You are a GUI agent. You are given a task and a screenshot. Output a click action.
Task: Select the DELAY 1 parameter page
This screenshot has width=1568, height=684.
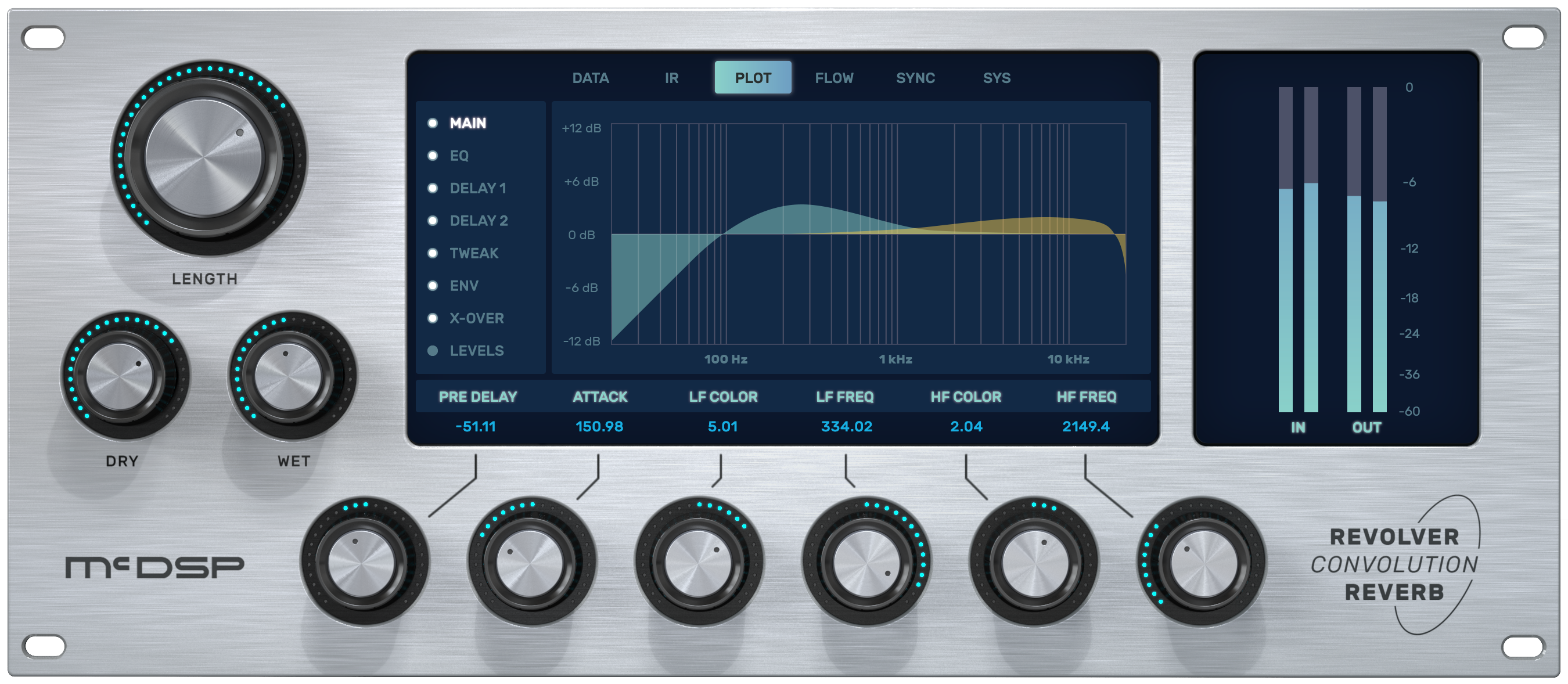477,188
